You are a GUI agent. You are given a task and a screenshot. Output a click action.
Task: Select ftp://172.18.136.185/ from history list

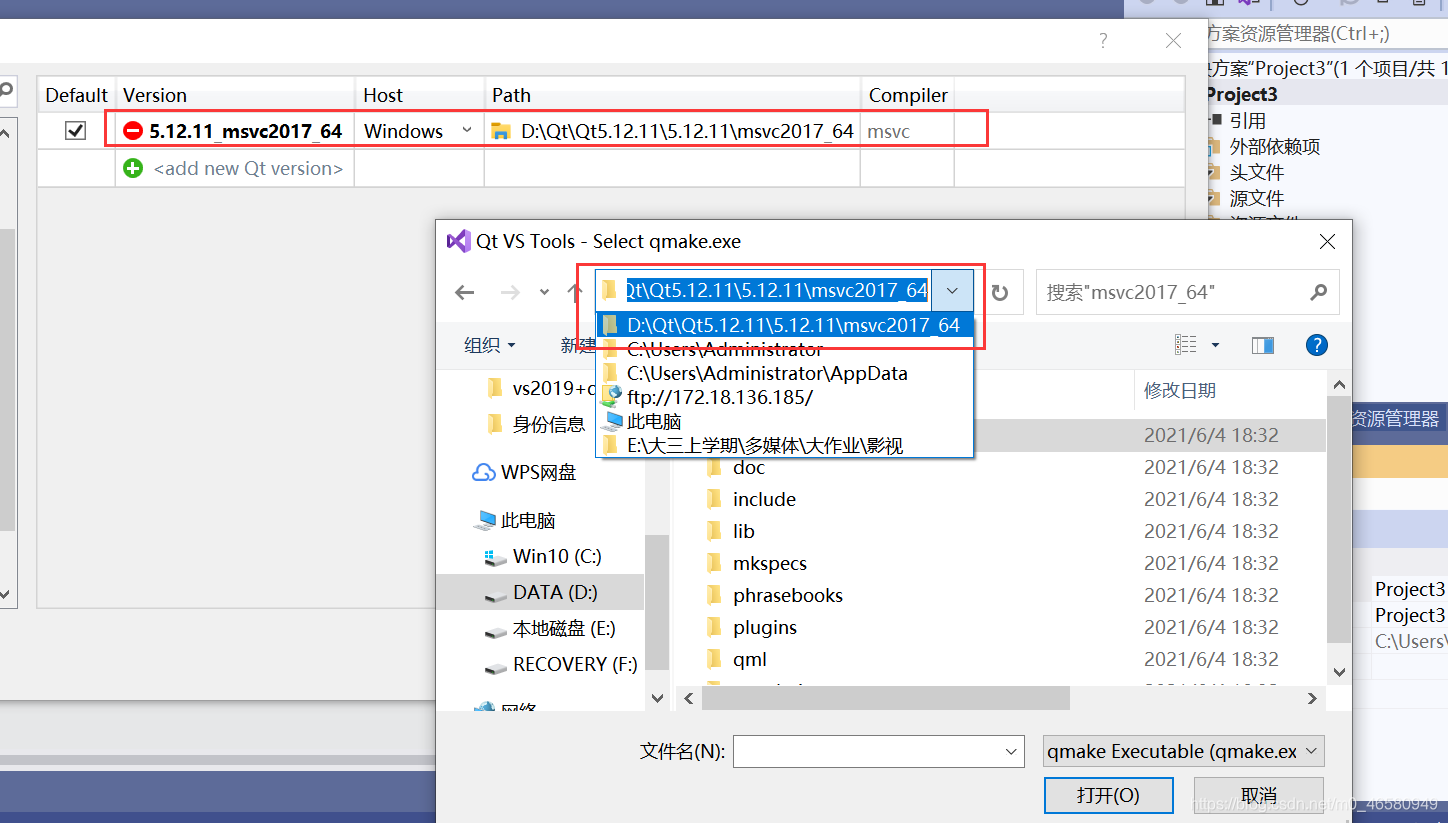point(785,397)
